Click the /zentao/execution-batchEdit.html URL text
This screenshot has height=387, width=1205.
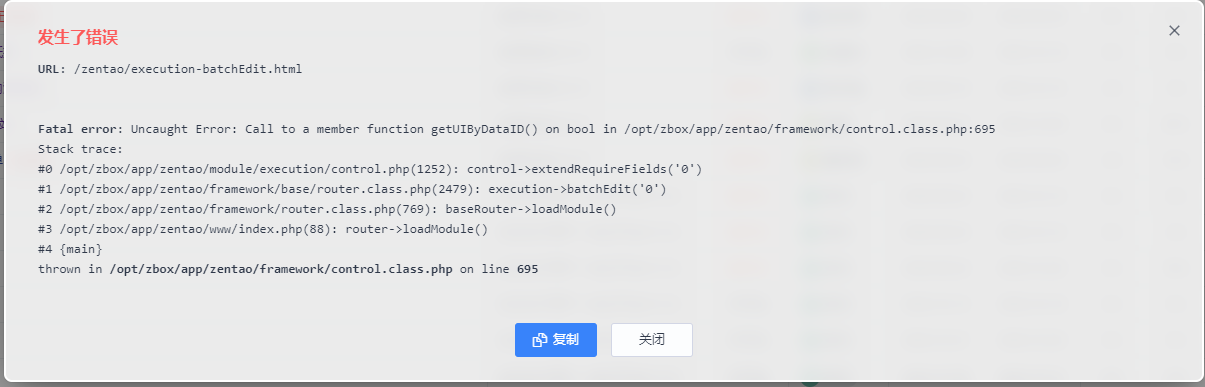coord(188,69)
